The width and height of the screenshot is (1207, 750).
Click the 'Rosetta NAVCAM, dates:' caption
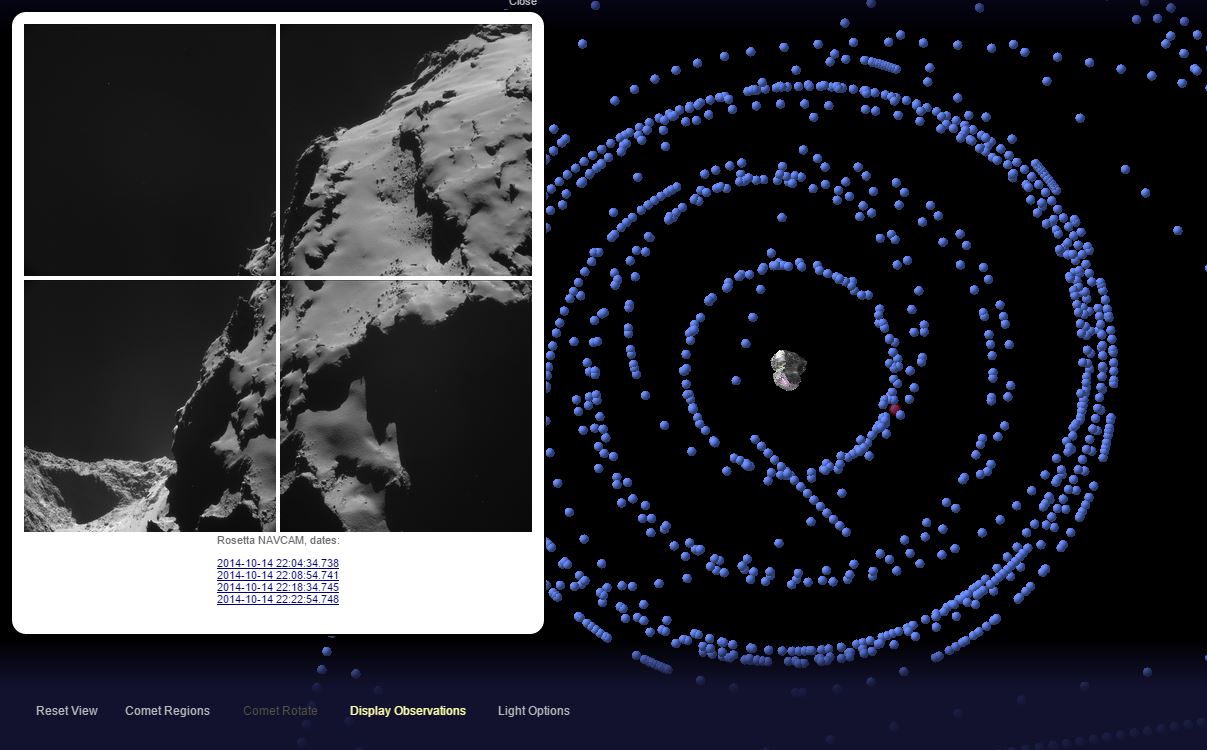pos(278,541)
